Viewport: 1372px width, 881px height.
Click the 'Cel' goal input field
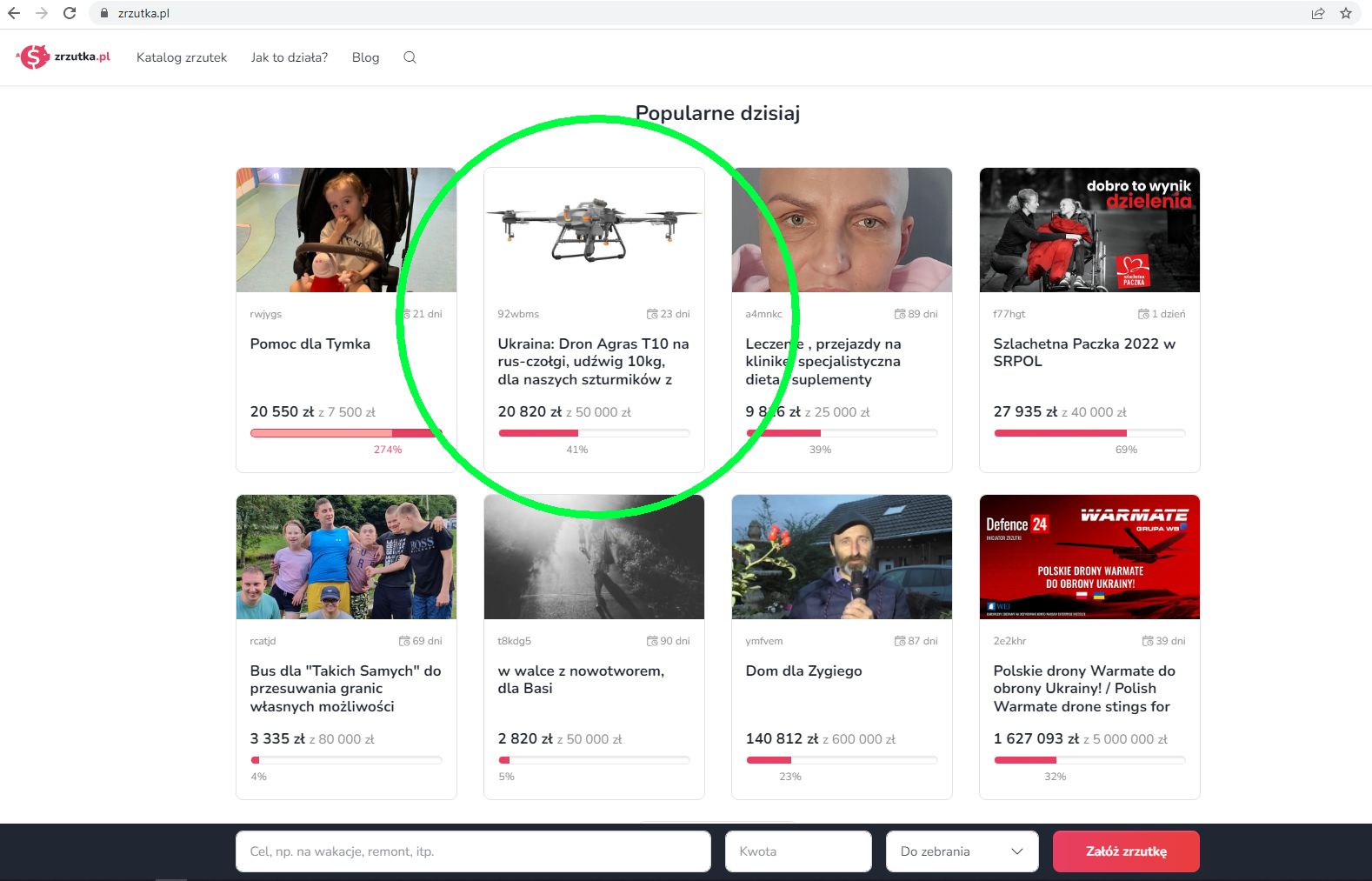(473, 851)
